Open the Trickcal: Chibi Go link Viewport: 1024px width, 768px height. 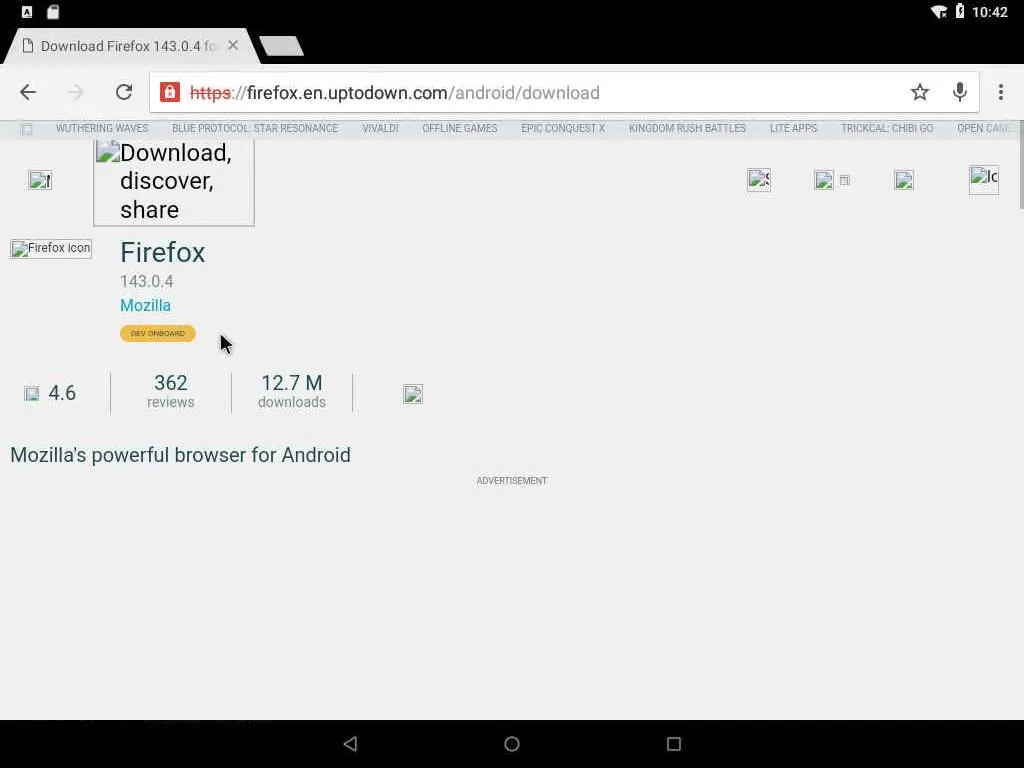(887, 129)
